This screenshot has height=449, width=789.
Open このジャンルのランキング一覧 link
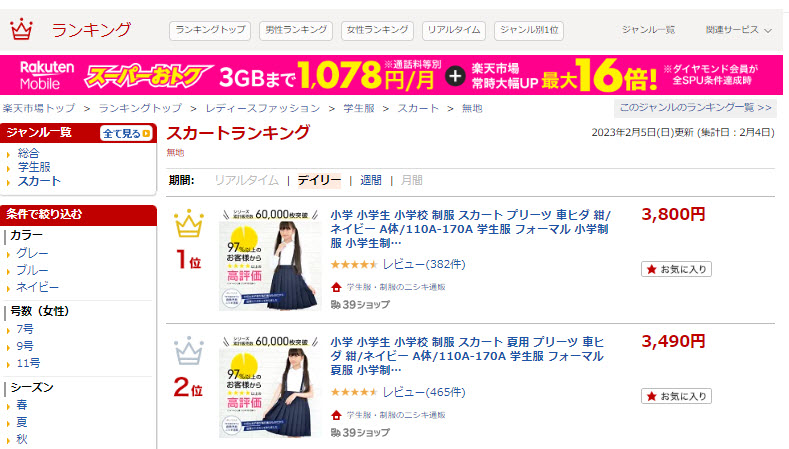(695, 108)
